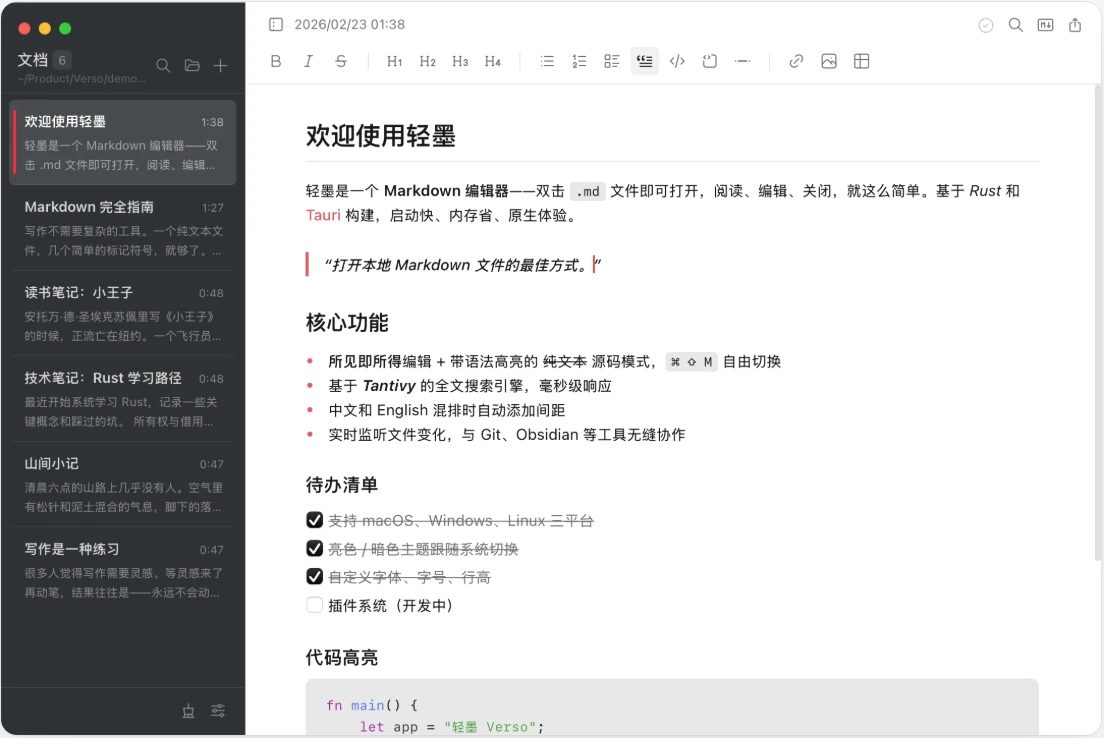Insert a horizontal divider line
The width and height of the screenshot is (1104, 738).
(742, 61)
